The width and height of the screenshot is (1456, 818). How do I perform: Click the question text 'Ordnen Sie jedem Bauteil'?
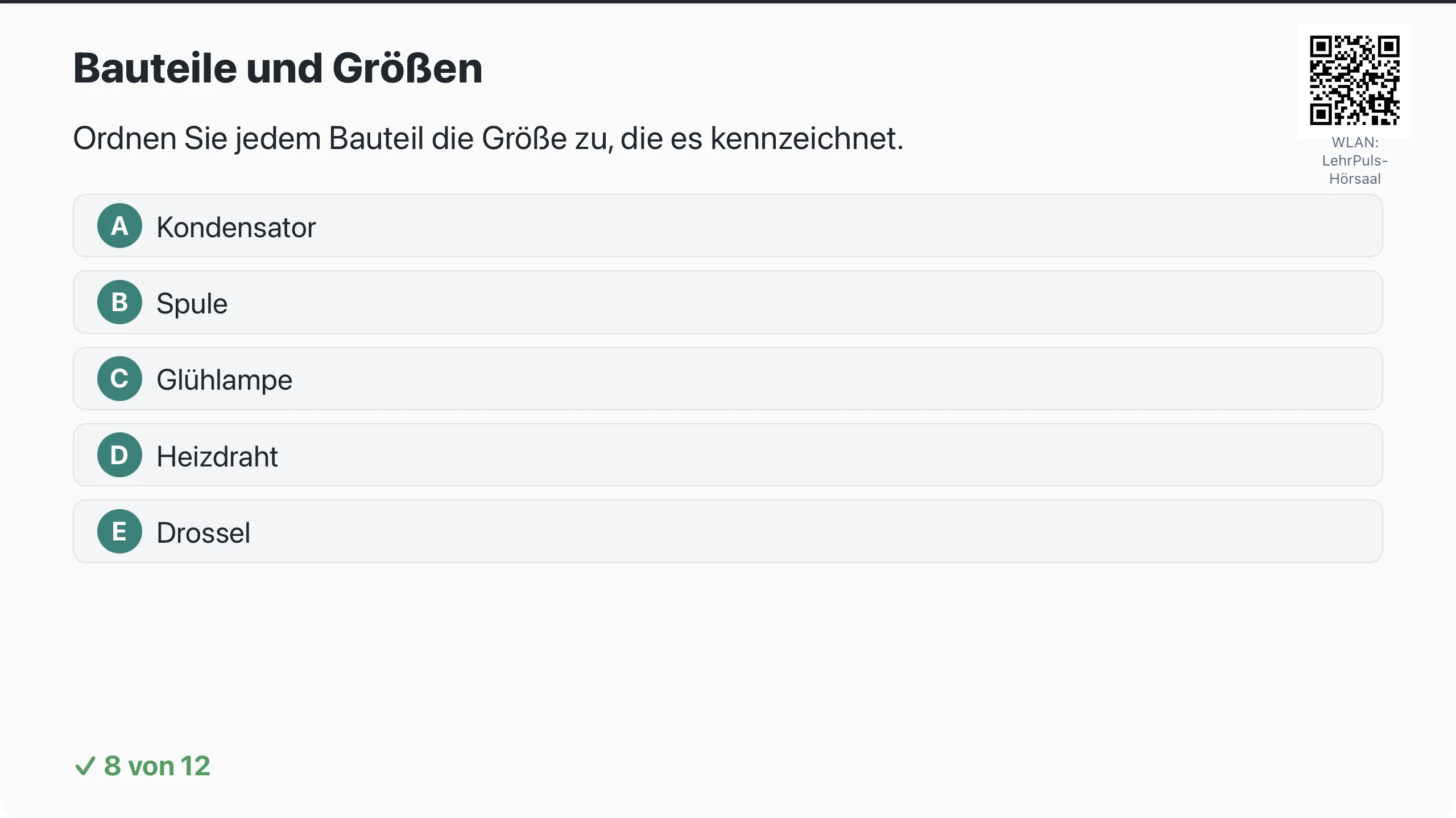(x=488, y=138)
